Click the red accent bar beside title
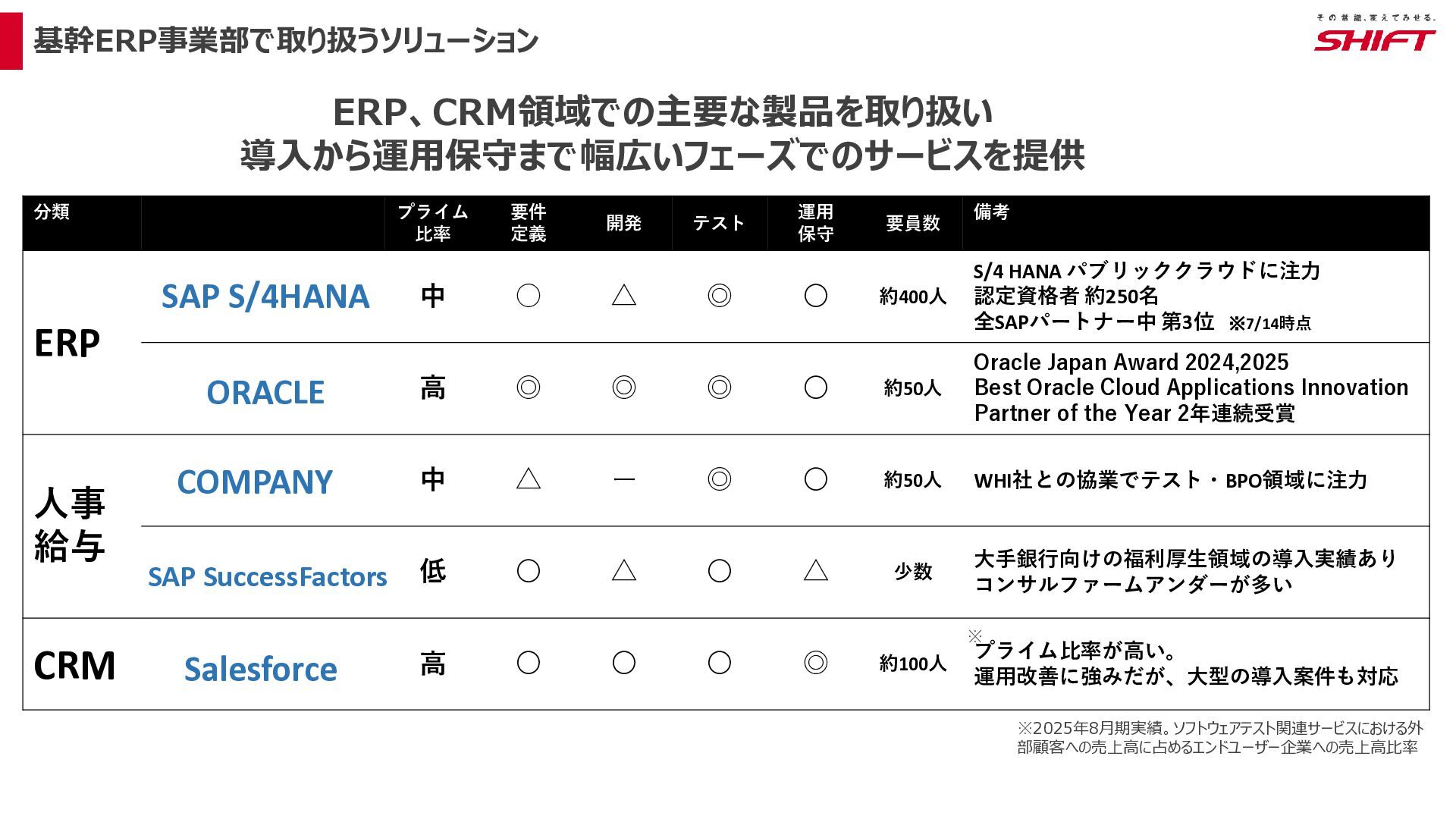 click(x=11, y=41)
